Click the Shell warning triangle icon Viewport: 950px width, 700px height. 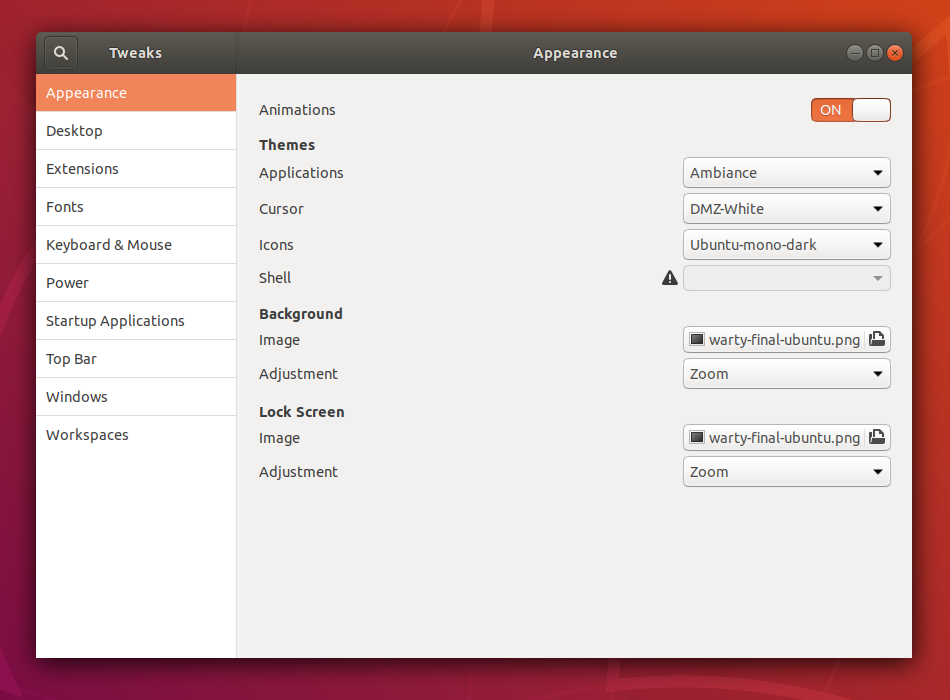click(670, 278)
